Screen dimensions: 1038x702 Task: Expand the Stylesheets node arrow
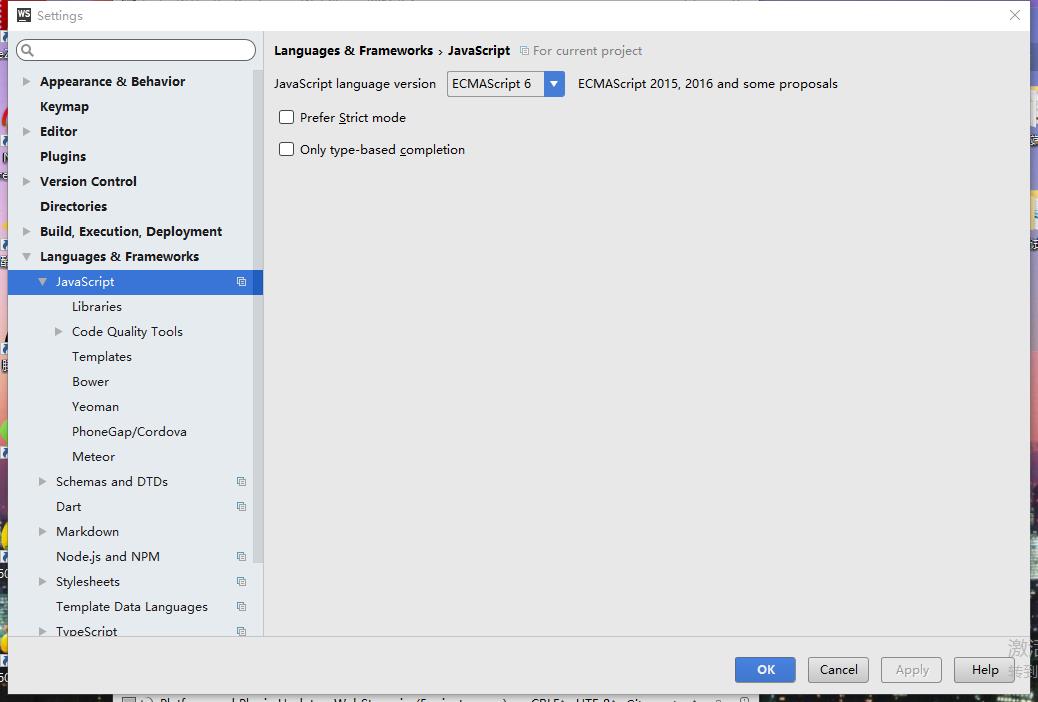pos(42,581)
